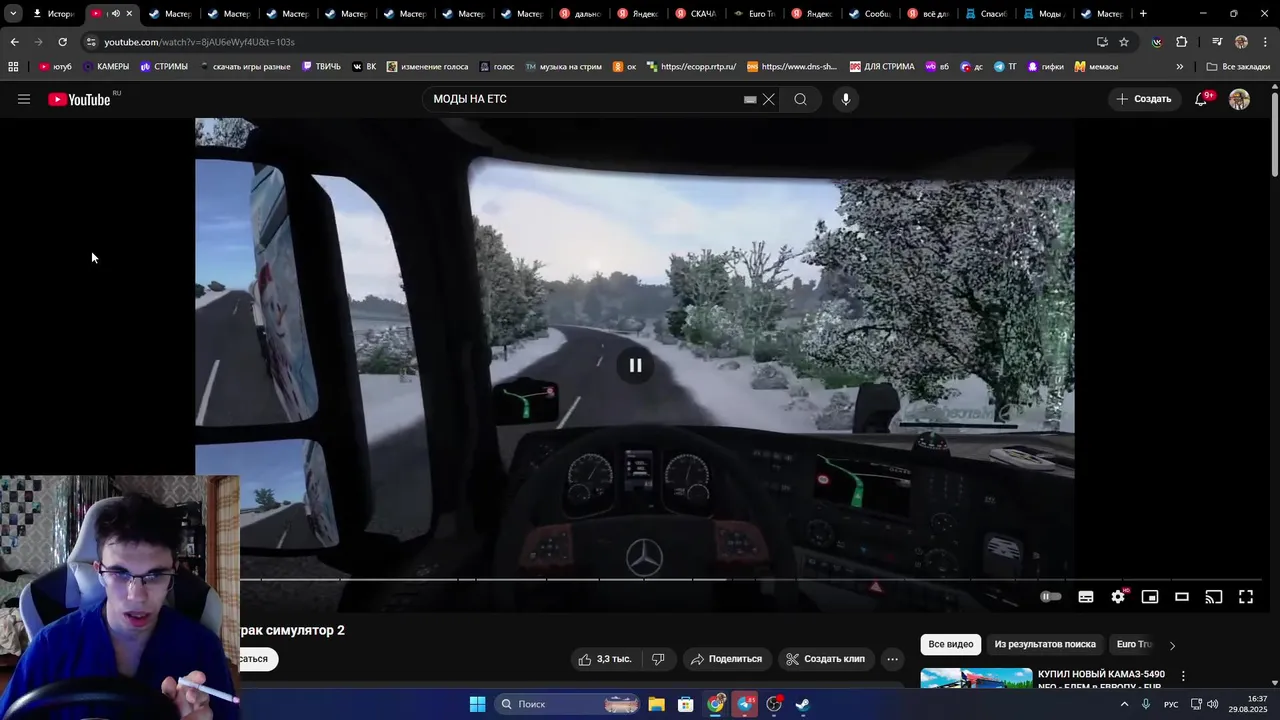Start voice search with the microphone
1280x720 pixels.
click(846, 99)
